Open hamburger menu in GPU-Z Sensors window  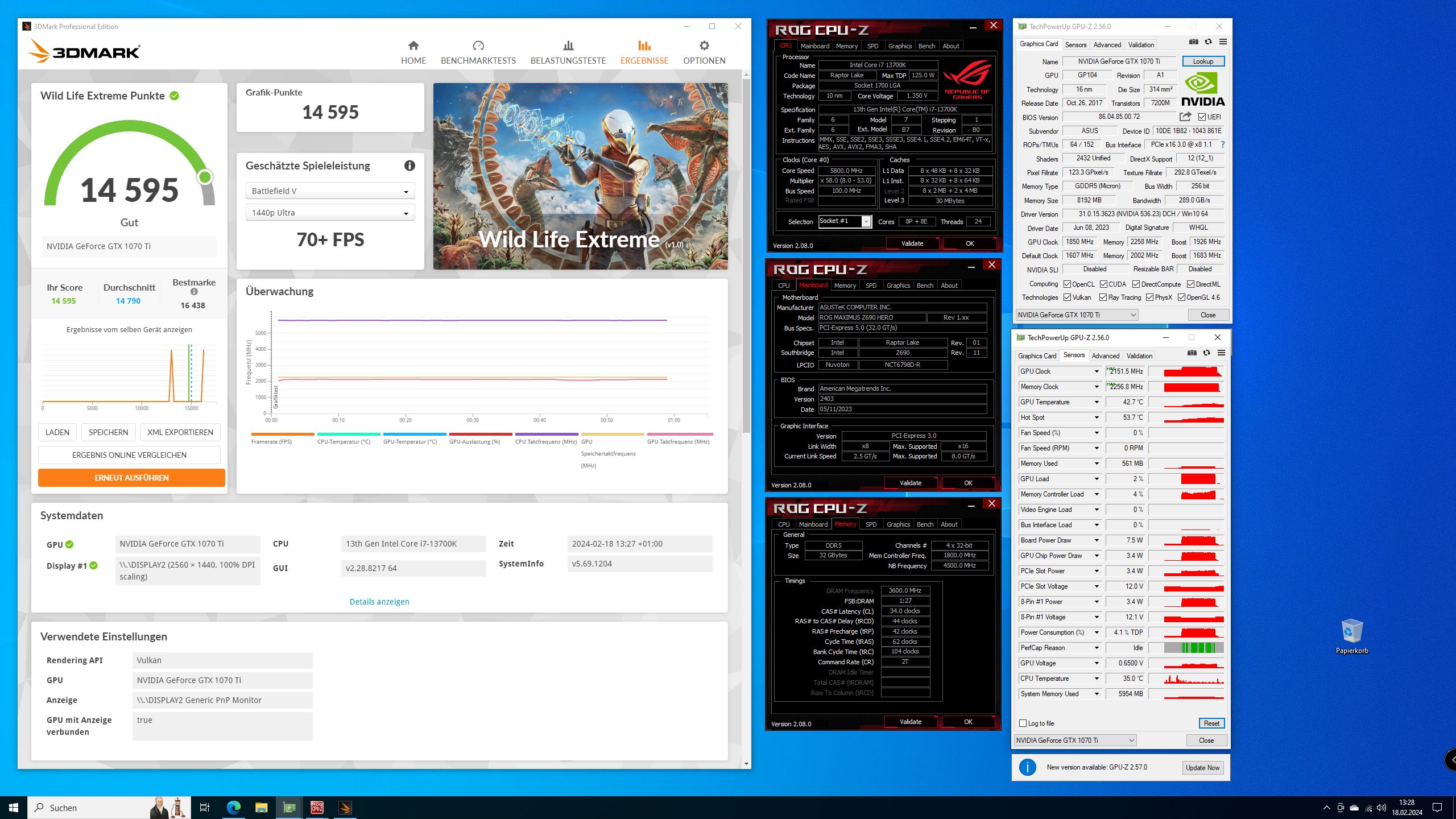click(x=1221, y=353)
